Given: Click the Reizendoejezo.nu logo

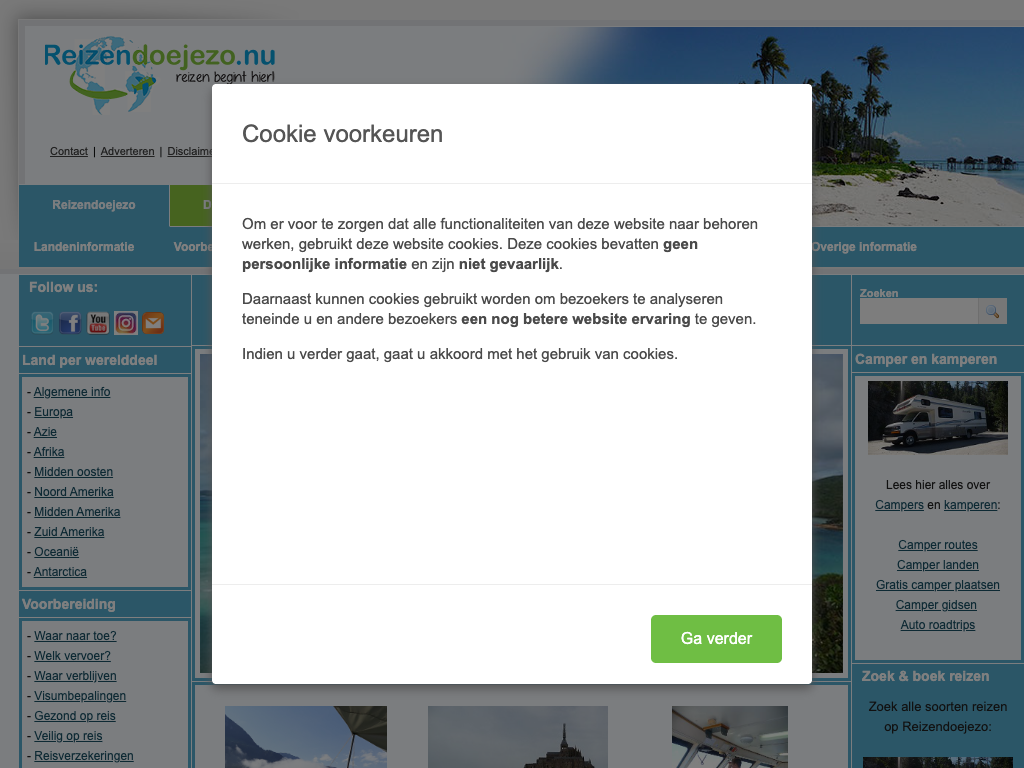Looking at the screenshot, I should 160,76.
